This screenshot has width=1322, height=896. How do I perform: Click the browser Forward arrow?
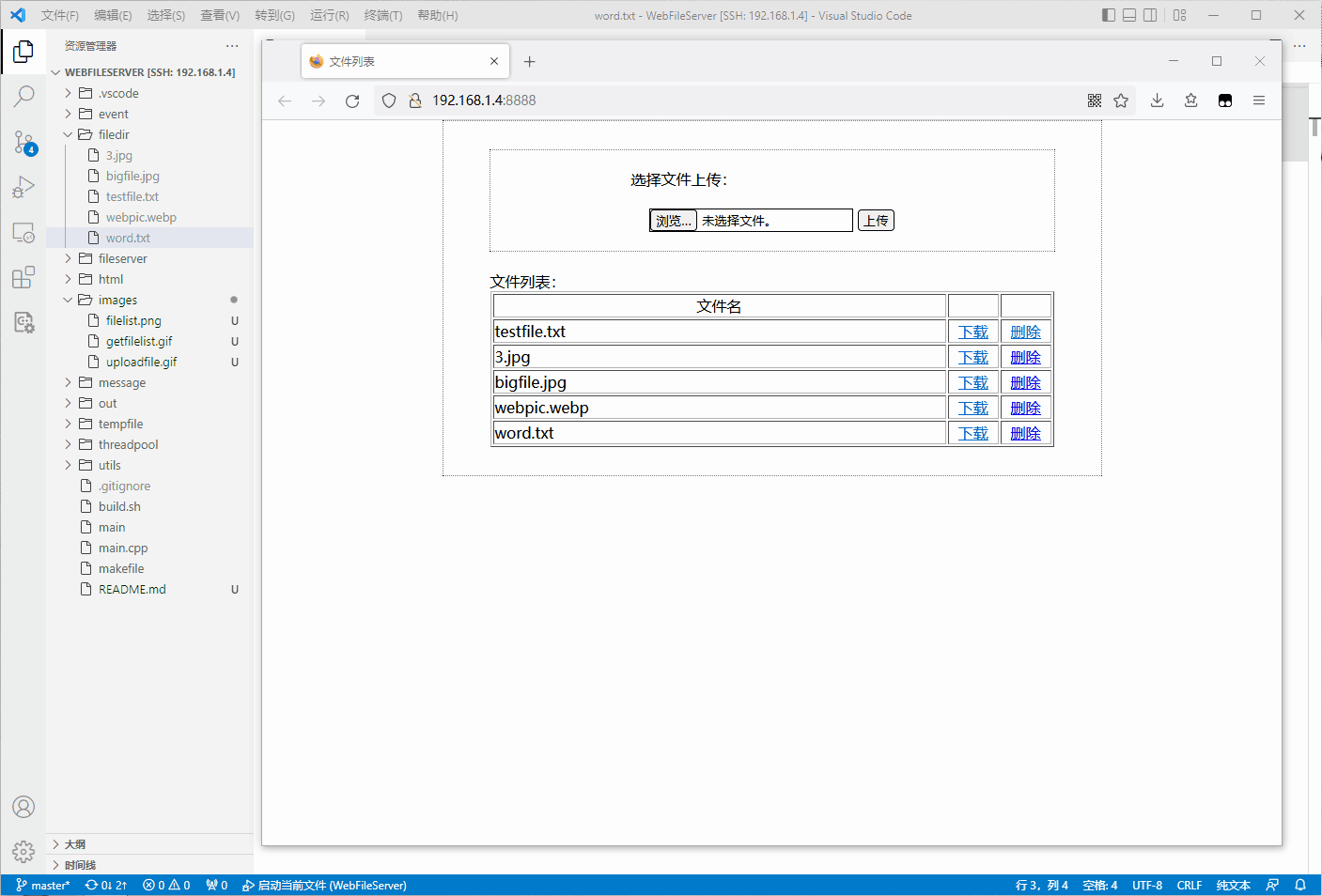coord(319,100)
